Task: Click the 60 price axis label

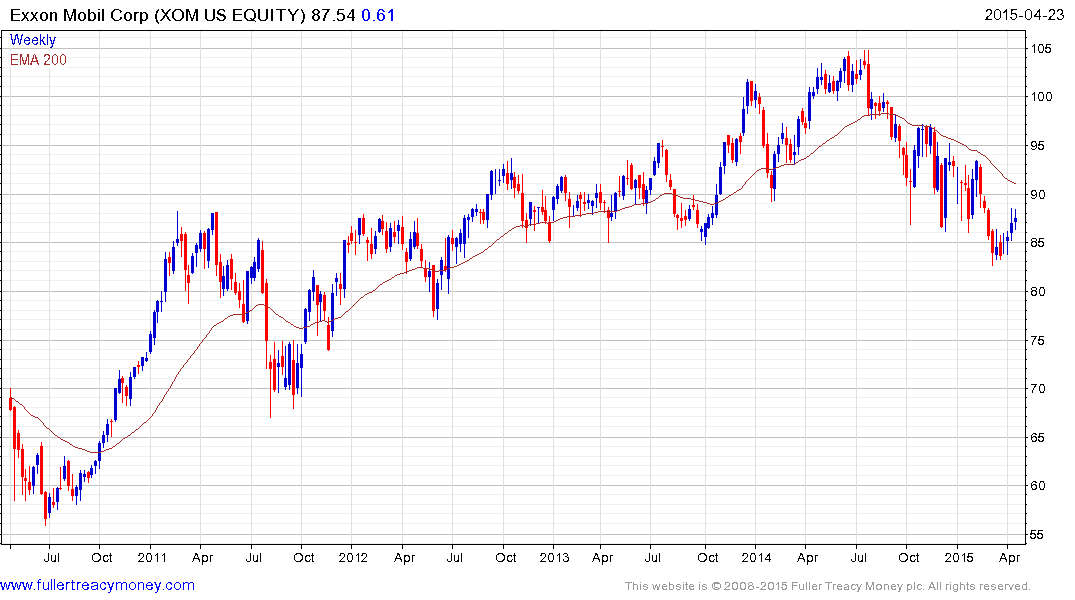Action: 1038,486
